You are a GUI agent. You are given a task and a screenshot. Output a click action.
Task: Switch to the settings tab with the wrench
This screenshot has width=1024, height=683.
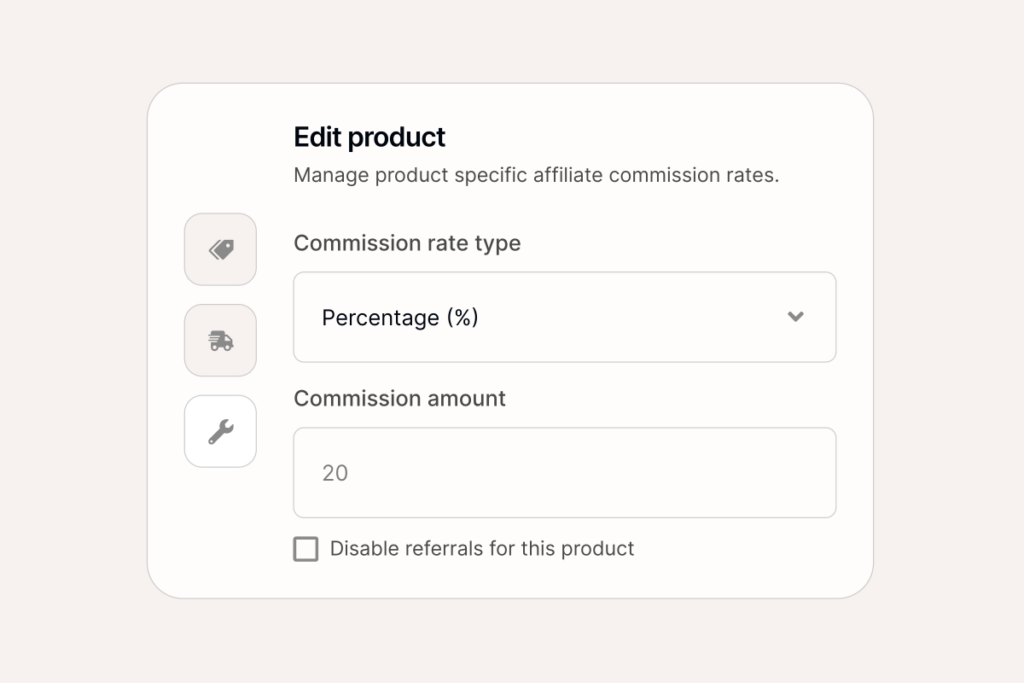tap(220, 431)
